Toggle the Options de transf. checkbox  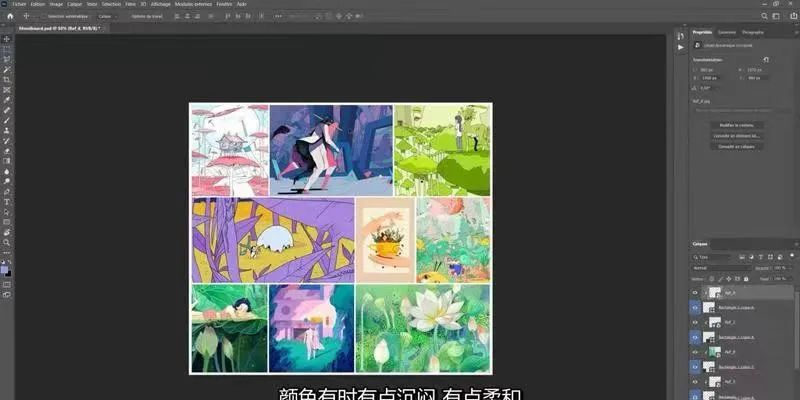(127, 16)
